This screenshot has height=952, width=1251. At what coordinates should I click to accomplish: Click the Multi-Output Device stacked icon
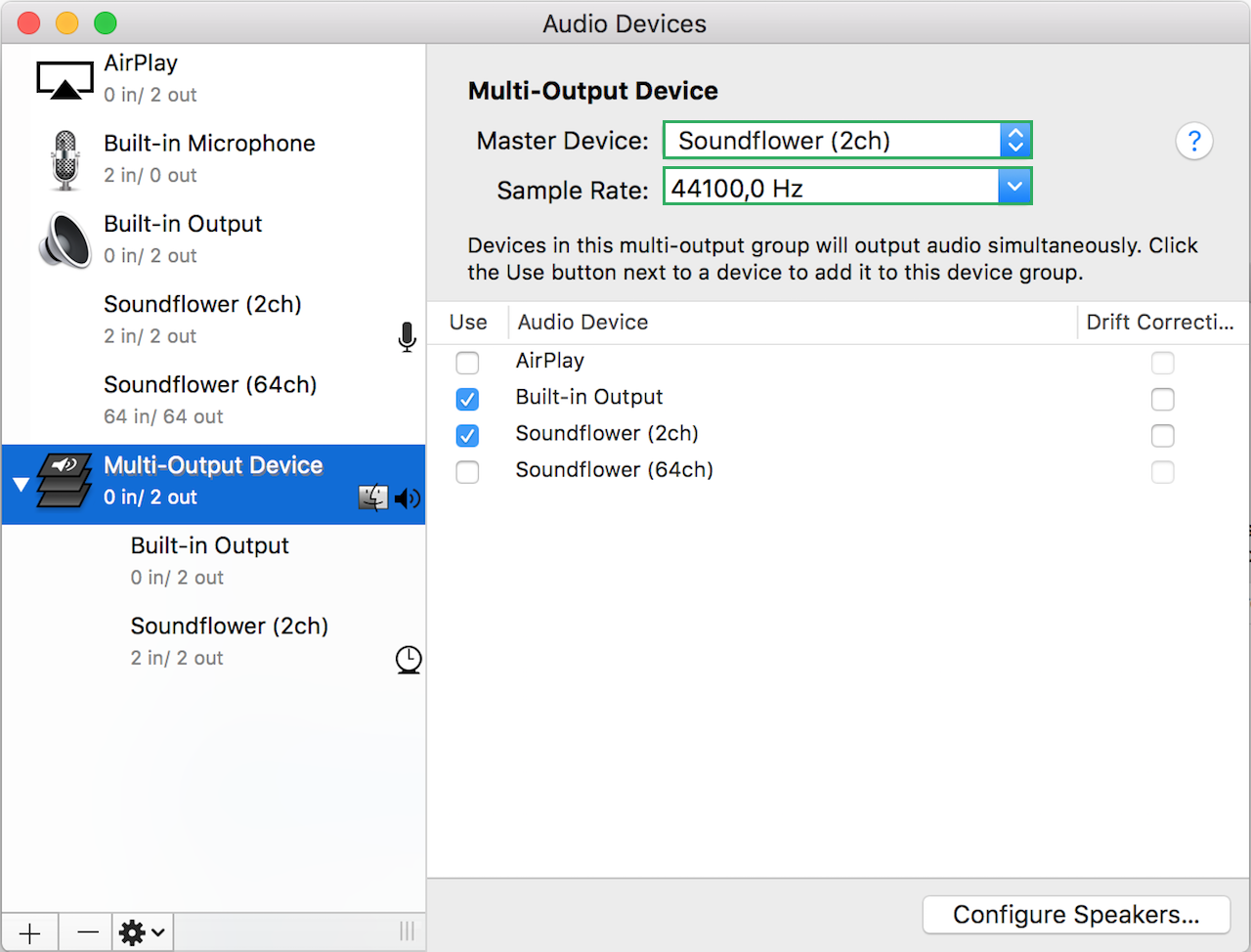[x=65, y=480]
